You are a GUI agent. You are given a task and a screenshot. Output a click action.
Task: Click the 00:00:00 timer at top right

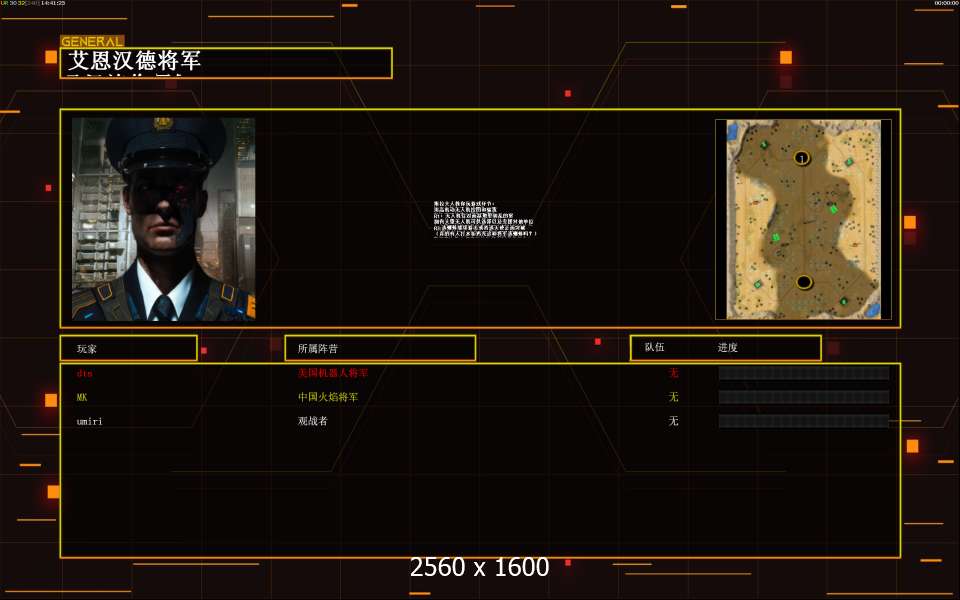(947, 3)
